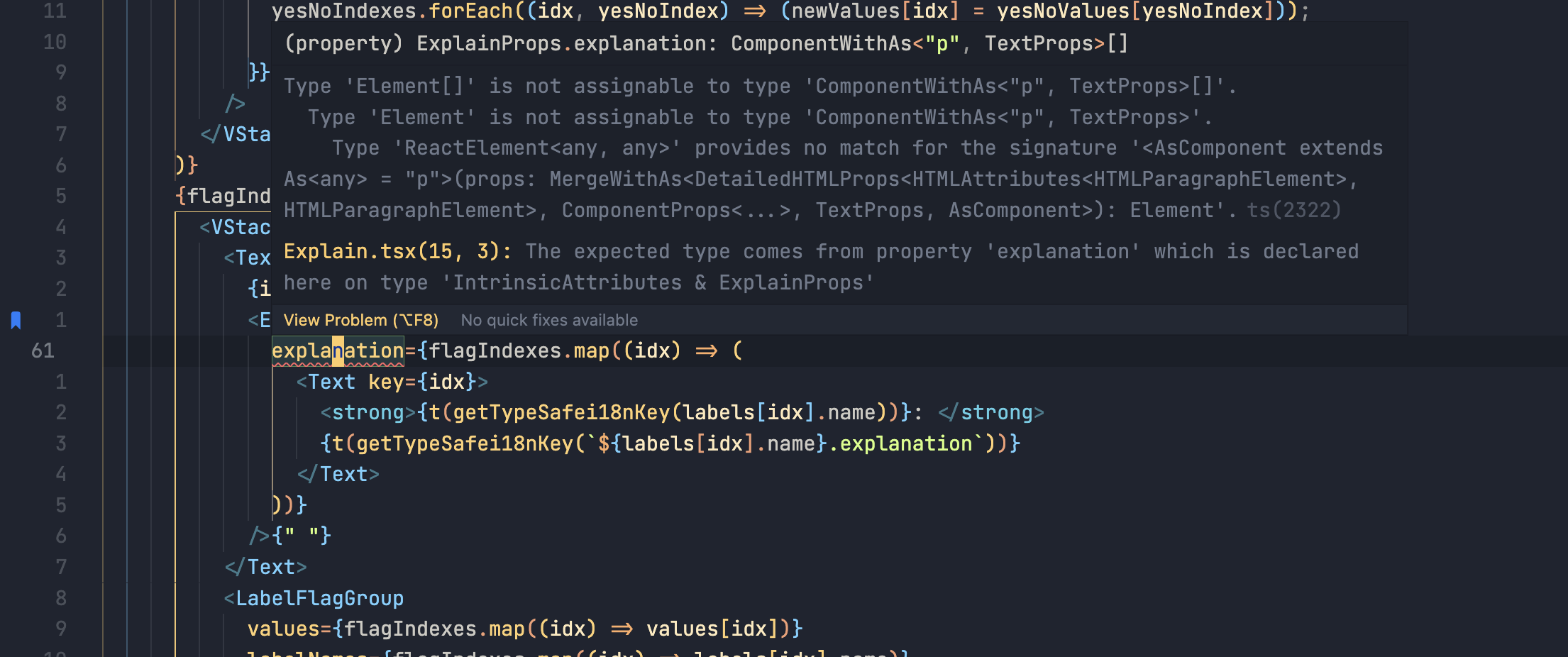
Task: Open View Problem link in hover popup
Action: 360,320
